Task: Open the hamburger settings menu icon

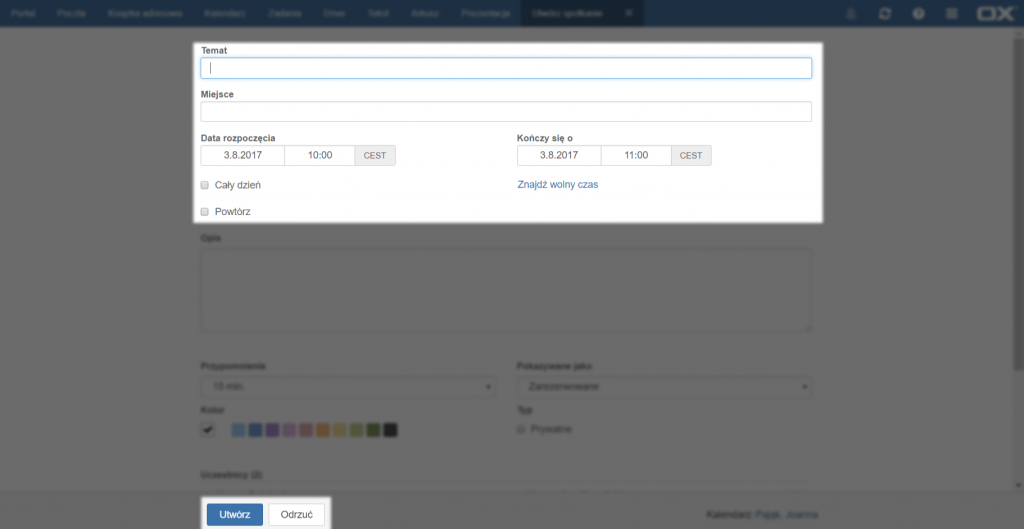Action: [950, 13]
